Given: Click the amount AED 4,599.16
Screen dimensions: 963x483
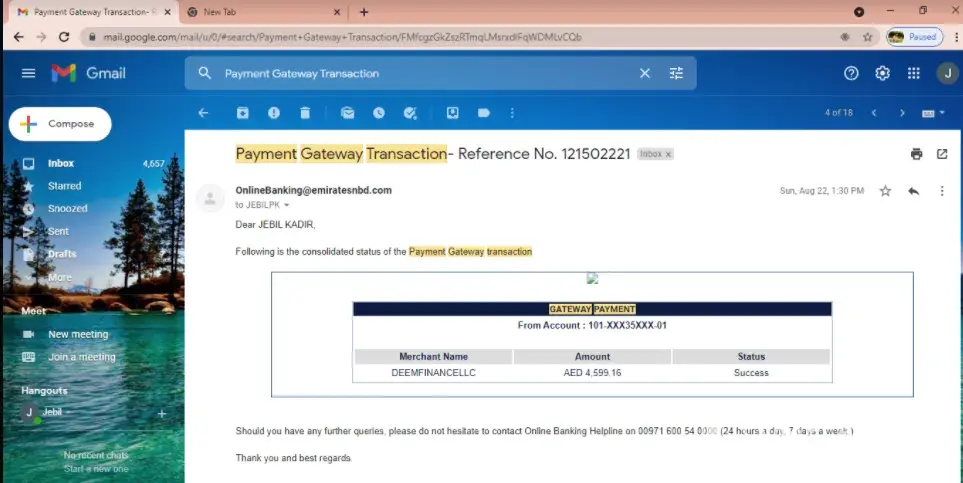Looking at the screenshot, I should [592, 373].
